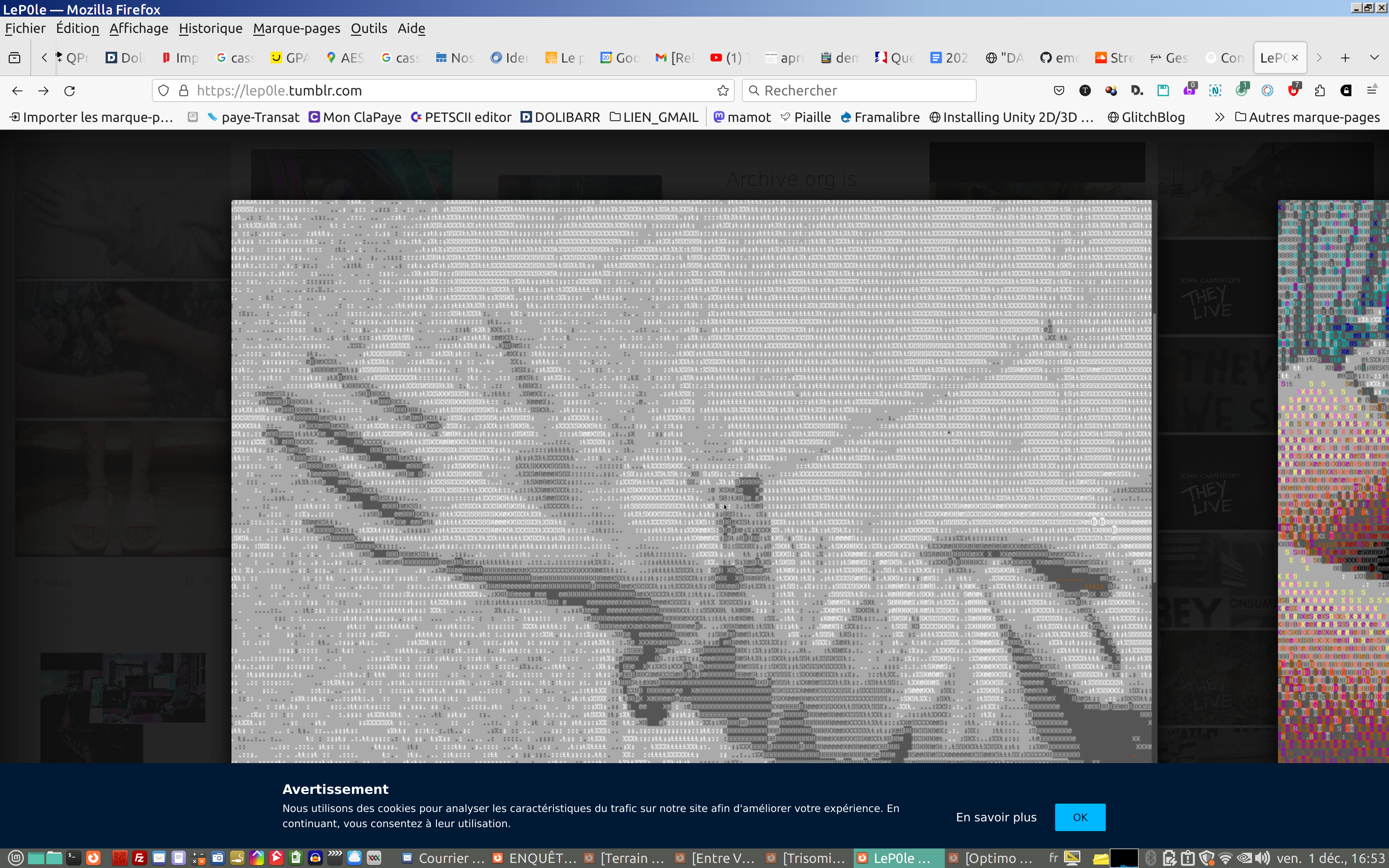Expand the list-all-tabs dropdown arrow
The image size is (1389, 868).
pos(1374,58)
